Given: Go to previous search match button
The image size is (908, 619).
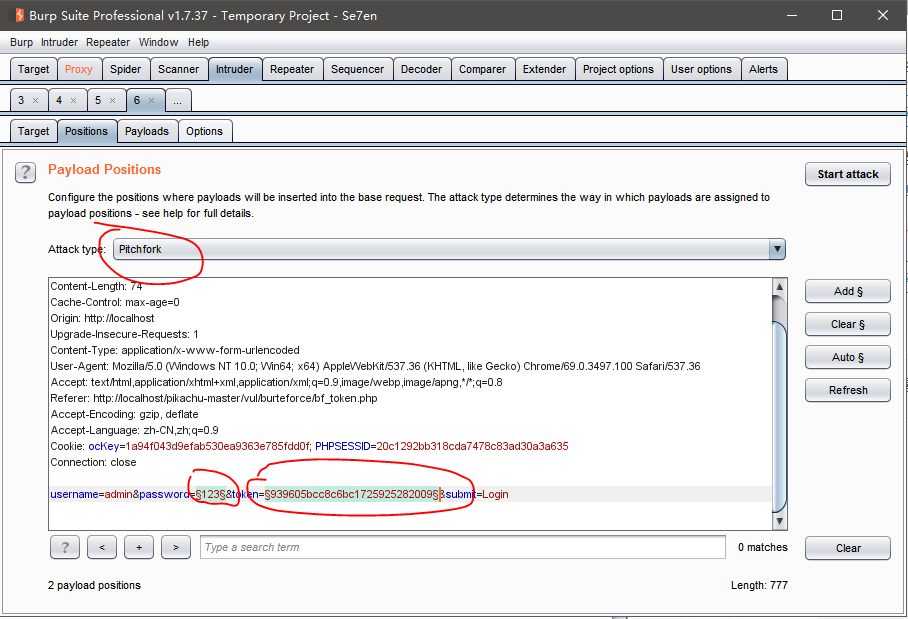Looking at the screenshot, I should click(102, 547).
